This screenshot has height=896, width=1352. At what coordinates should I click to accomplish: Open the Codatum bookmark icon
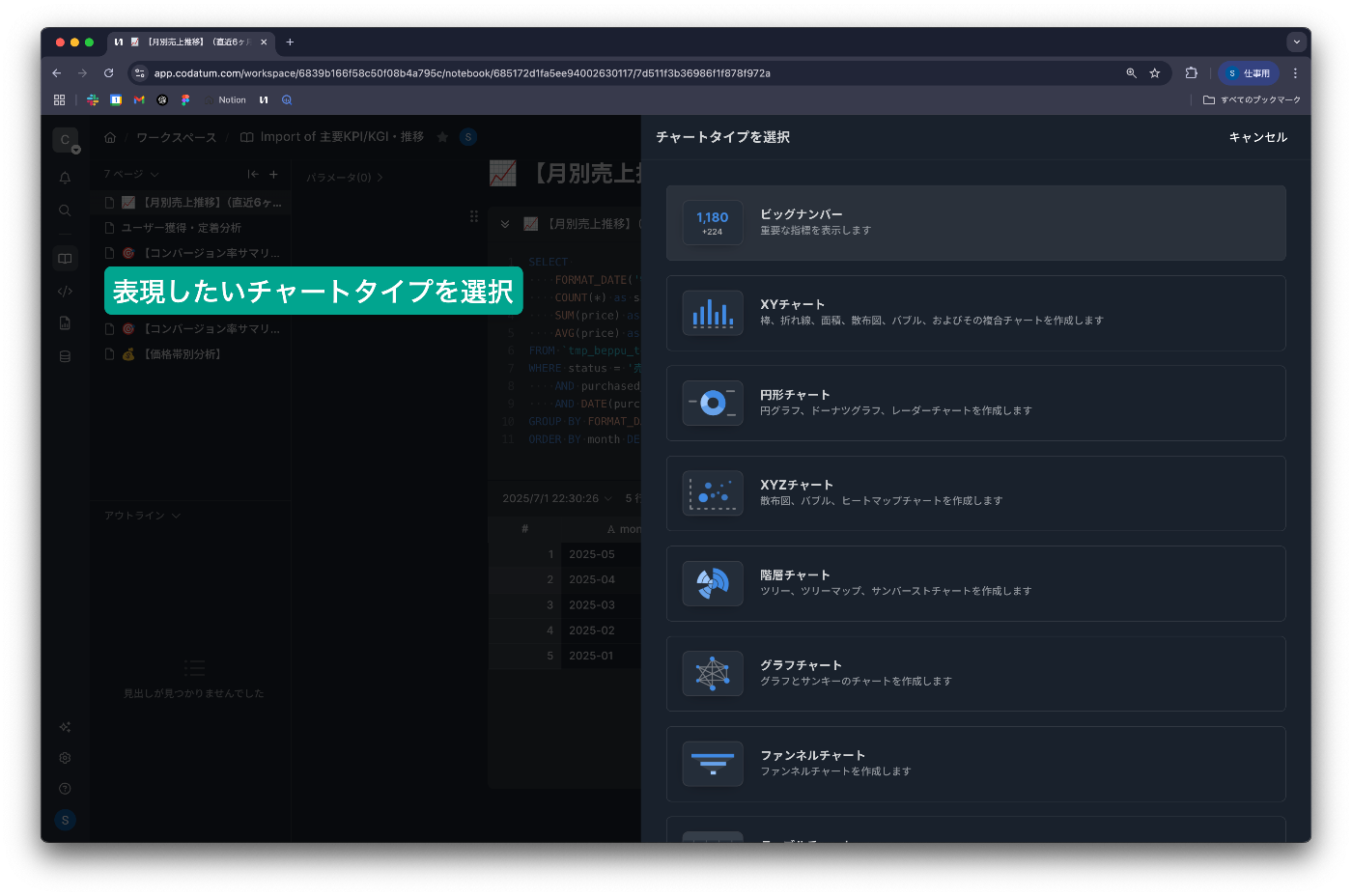tap(263, 99)
